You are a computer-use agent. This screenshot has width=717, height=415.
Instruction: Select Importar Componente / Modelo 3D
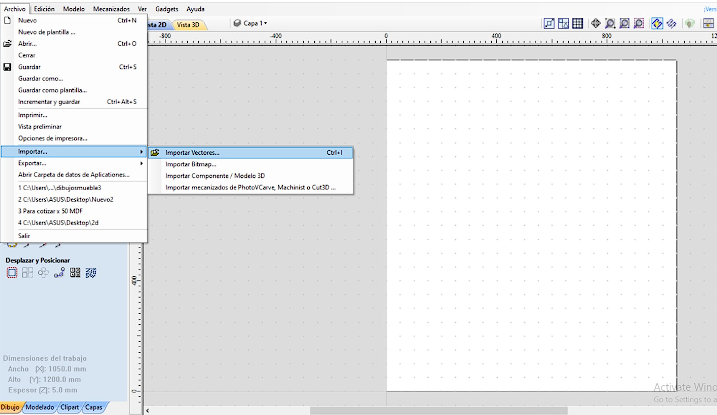(251, 176)
